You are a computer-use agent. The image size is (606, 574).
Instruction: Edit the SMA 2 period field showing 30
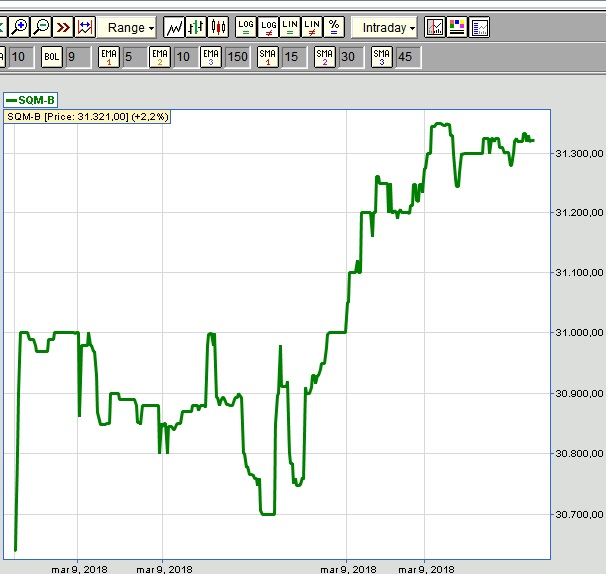[x=351, y=57]
